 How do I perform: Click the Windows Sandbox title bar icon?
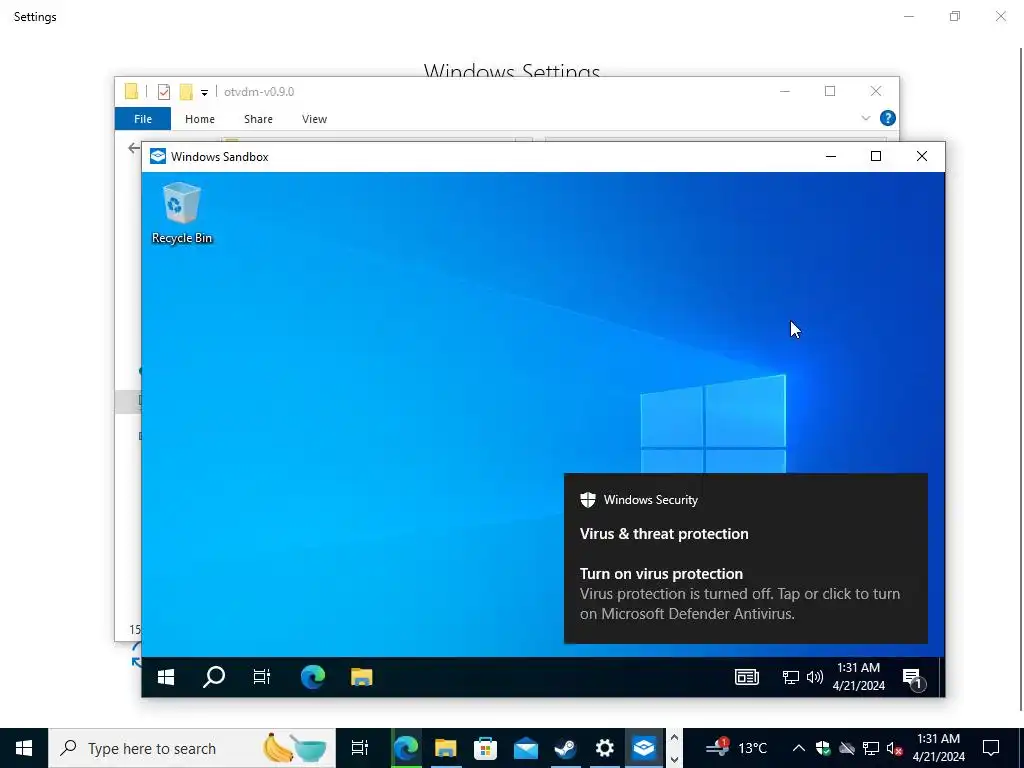click(x=157, y=156)
